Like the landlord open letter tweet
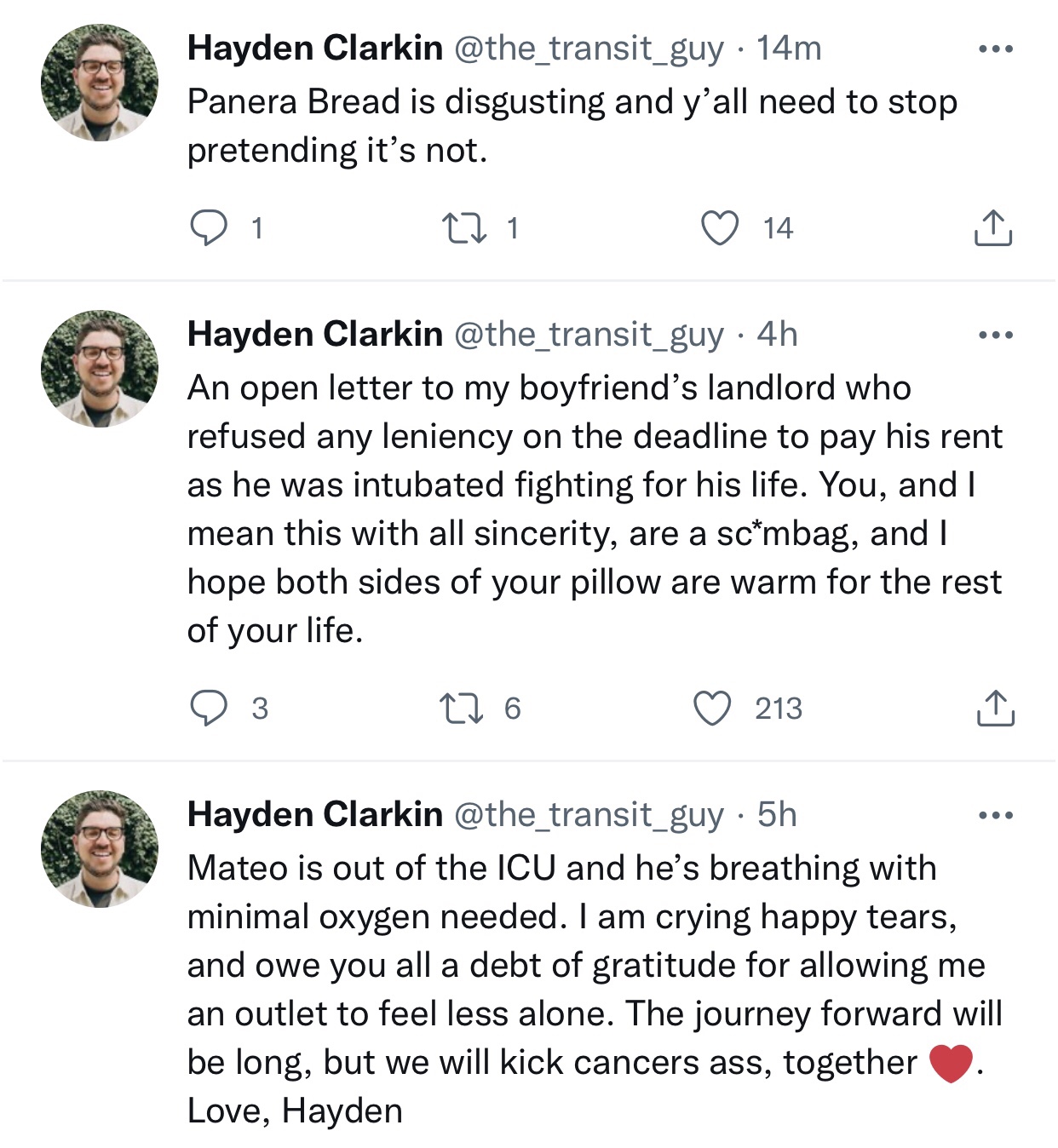The width and height of the screenshot is (1058, 1148). pos(713,709)
